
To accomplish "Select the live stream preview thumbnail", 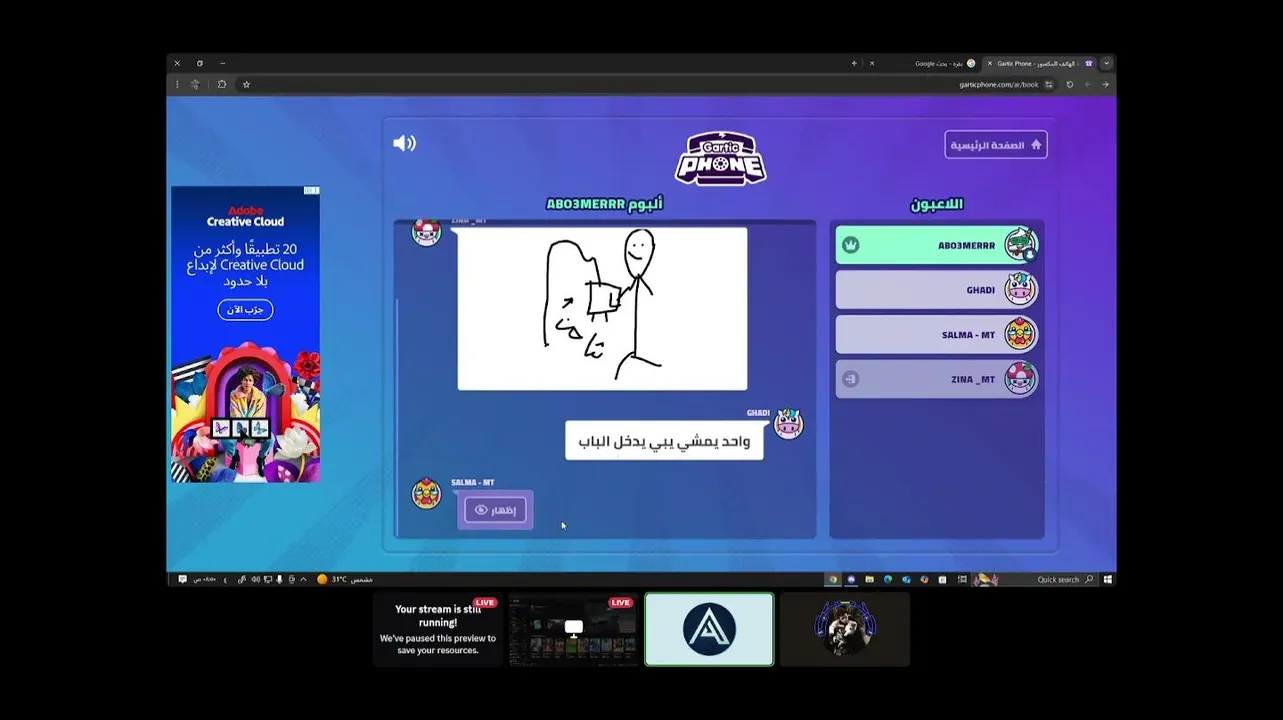I will [573, 629].
